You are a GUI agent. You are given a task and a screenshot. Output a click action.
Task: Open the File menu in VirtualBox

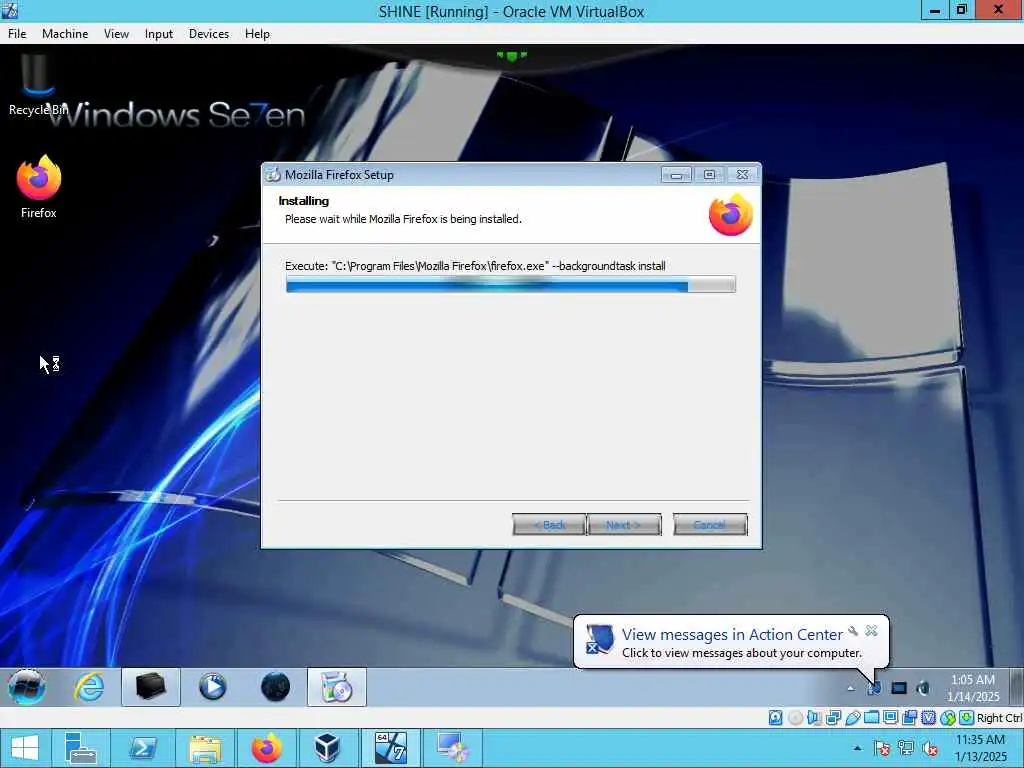17,34
